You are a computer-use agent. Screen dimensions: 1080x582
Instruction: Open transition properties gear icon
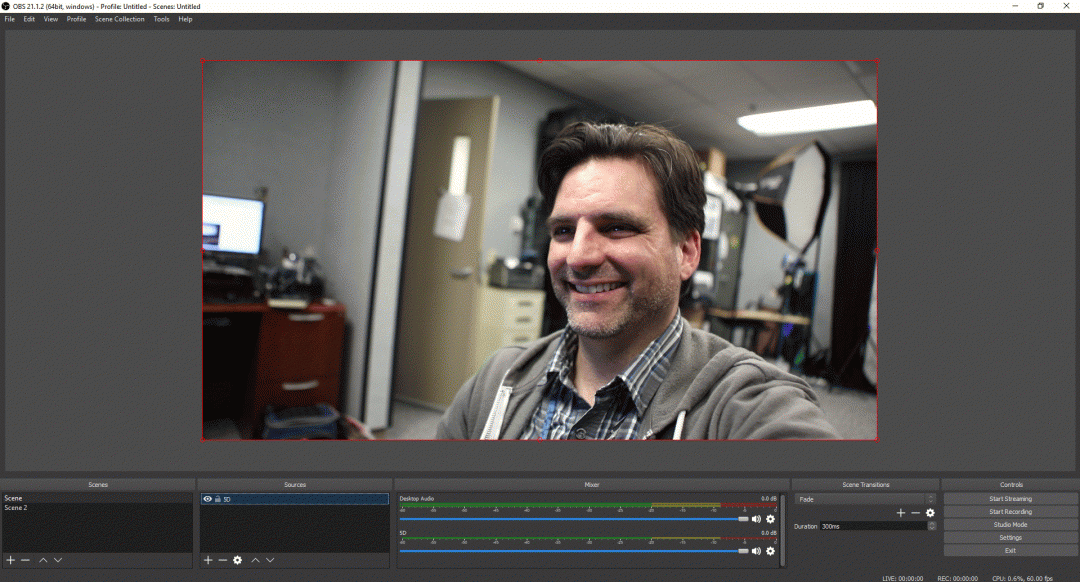[x=930, y=512]
